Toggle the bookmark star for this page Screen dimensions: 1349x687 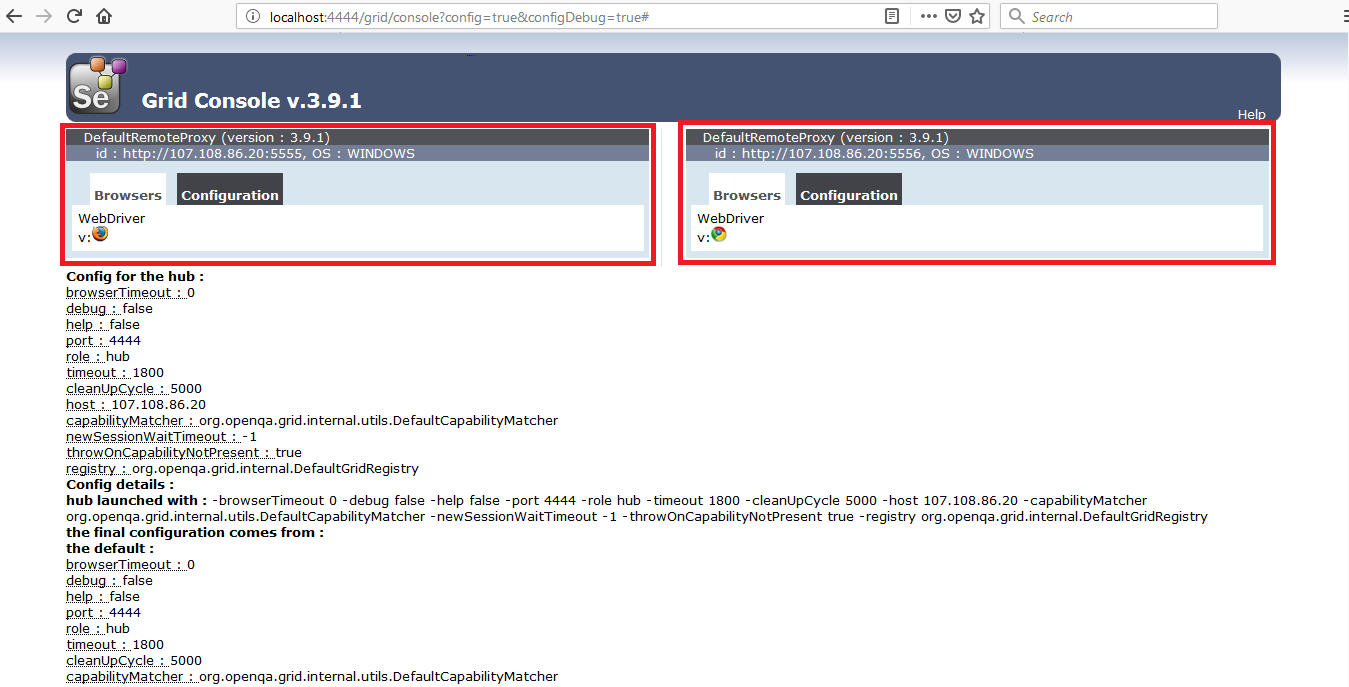click(x=977, y=16)
